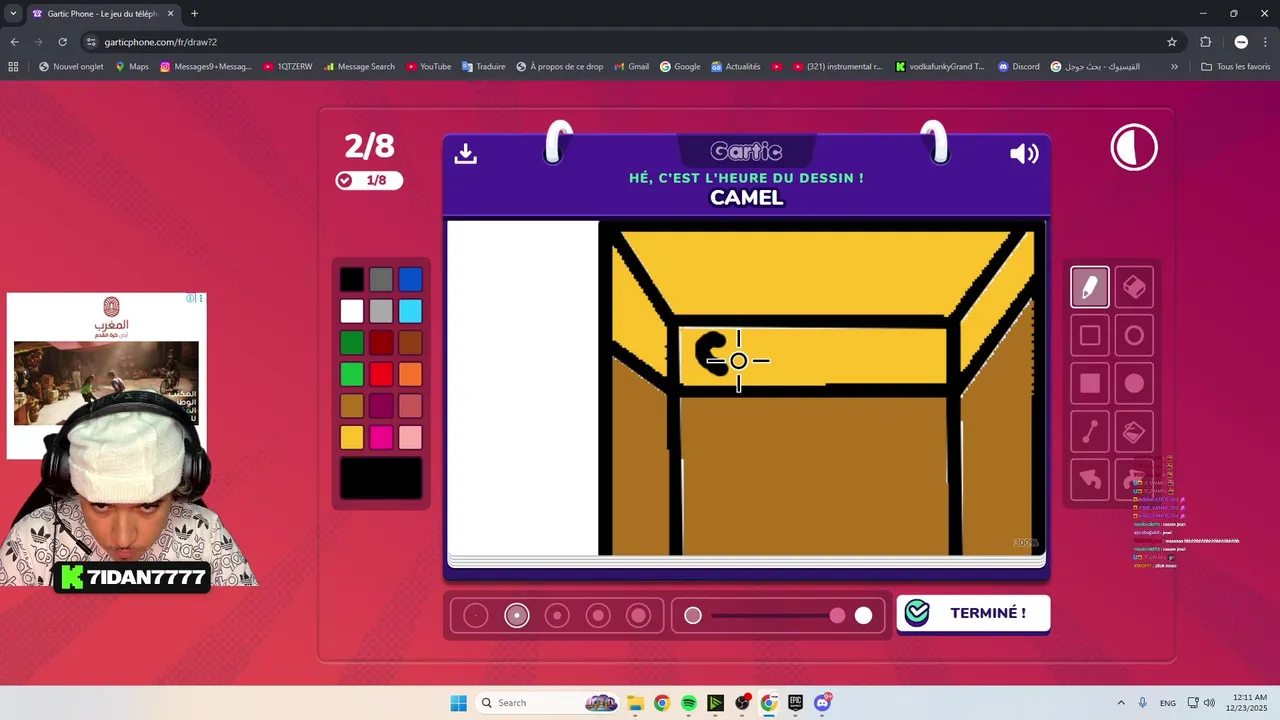Mute game sound with the speaker icon
1280x720 pixels.
click(1024, 153)
